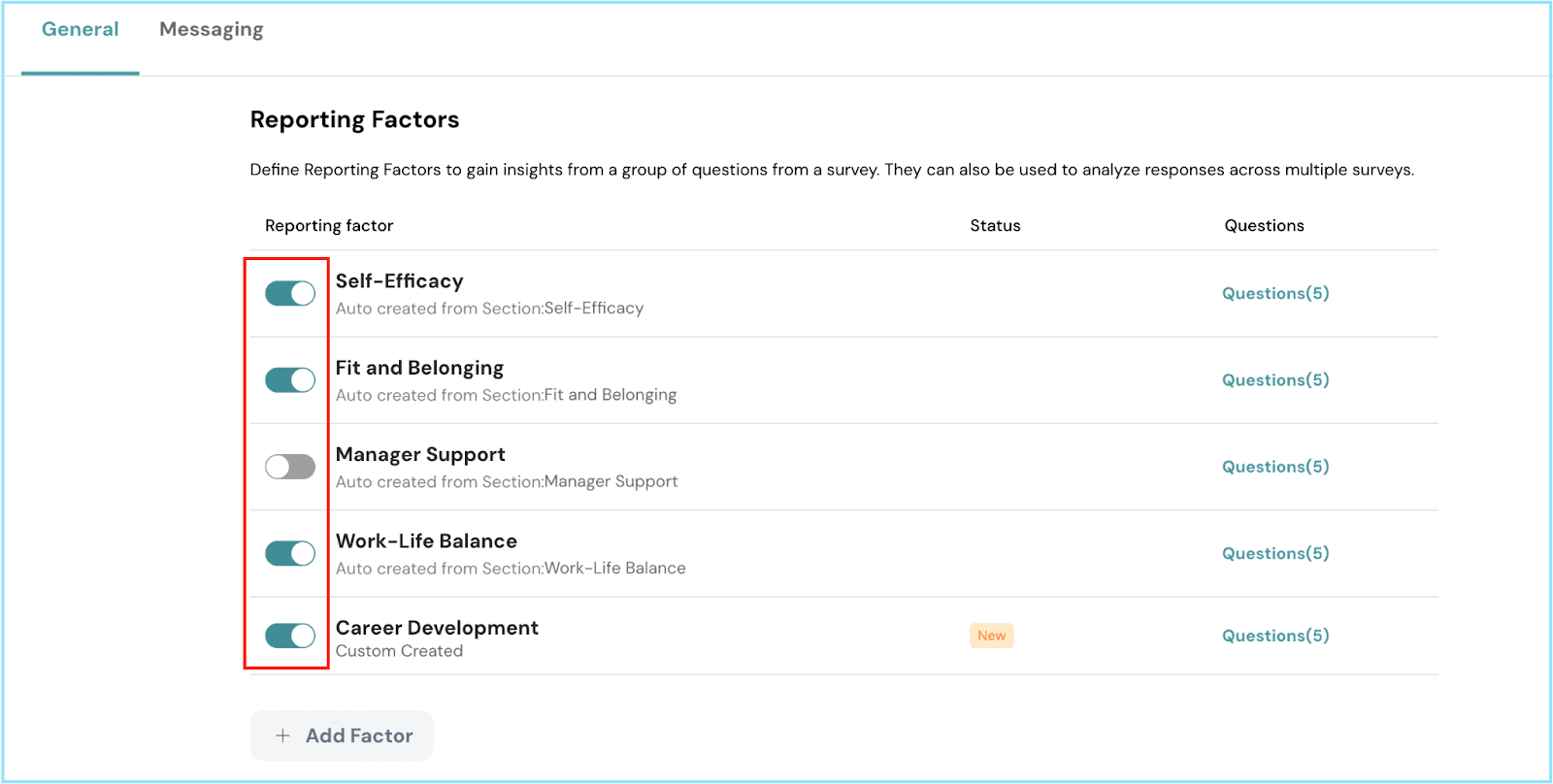Select the Fit and Belonging factor title

(x=419, y=368)
